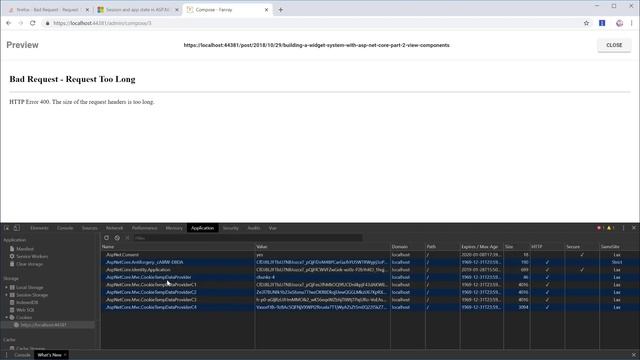Sort cookies by the SameSite column header
The width and height of the screenshot is (640, 360).
pyautogui.click(x=619, y=247)
